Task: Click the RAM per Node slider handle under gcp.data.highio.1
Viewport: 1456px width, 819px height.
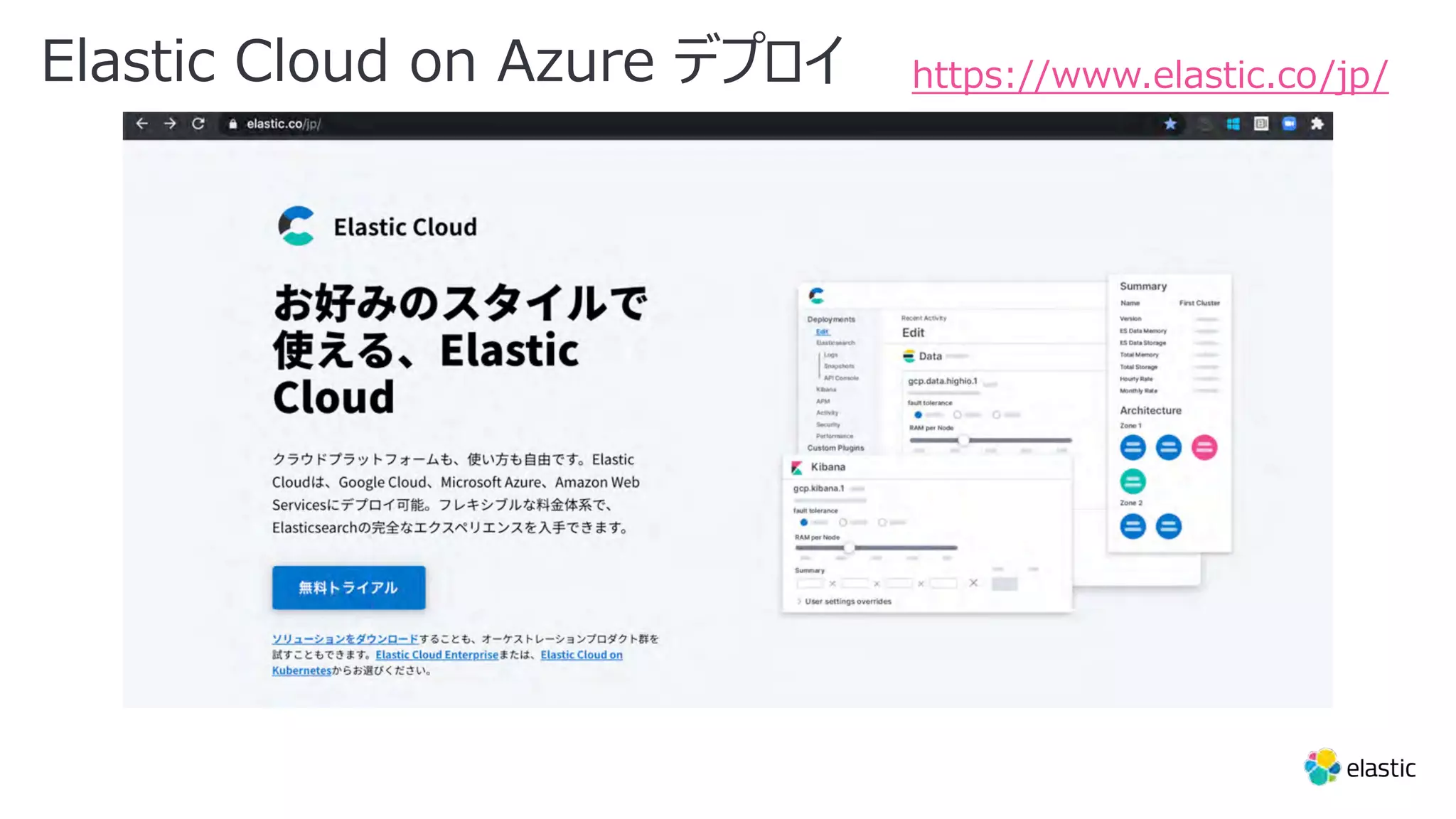Action: point(963,441)
